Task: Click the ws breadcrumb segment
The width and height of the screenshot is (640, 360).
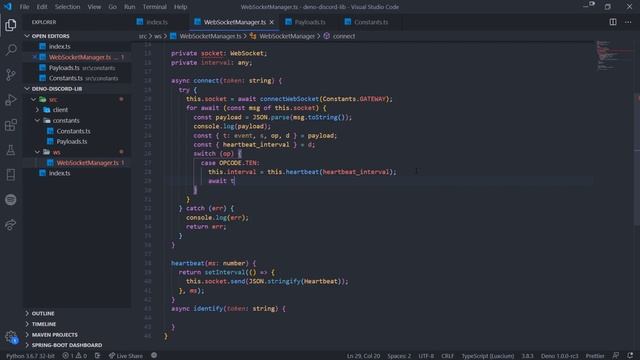Action: [158, 36]
